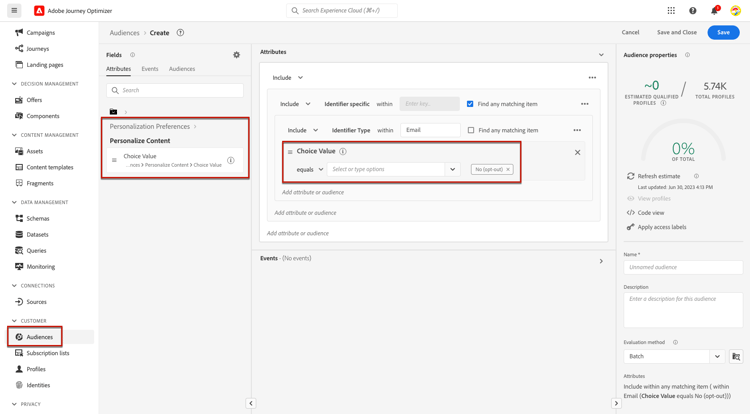Click the Save button

[x=723, y=32]
